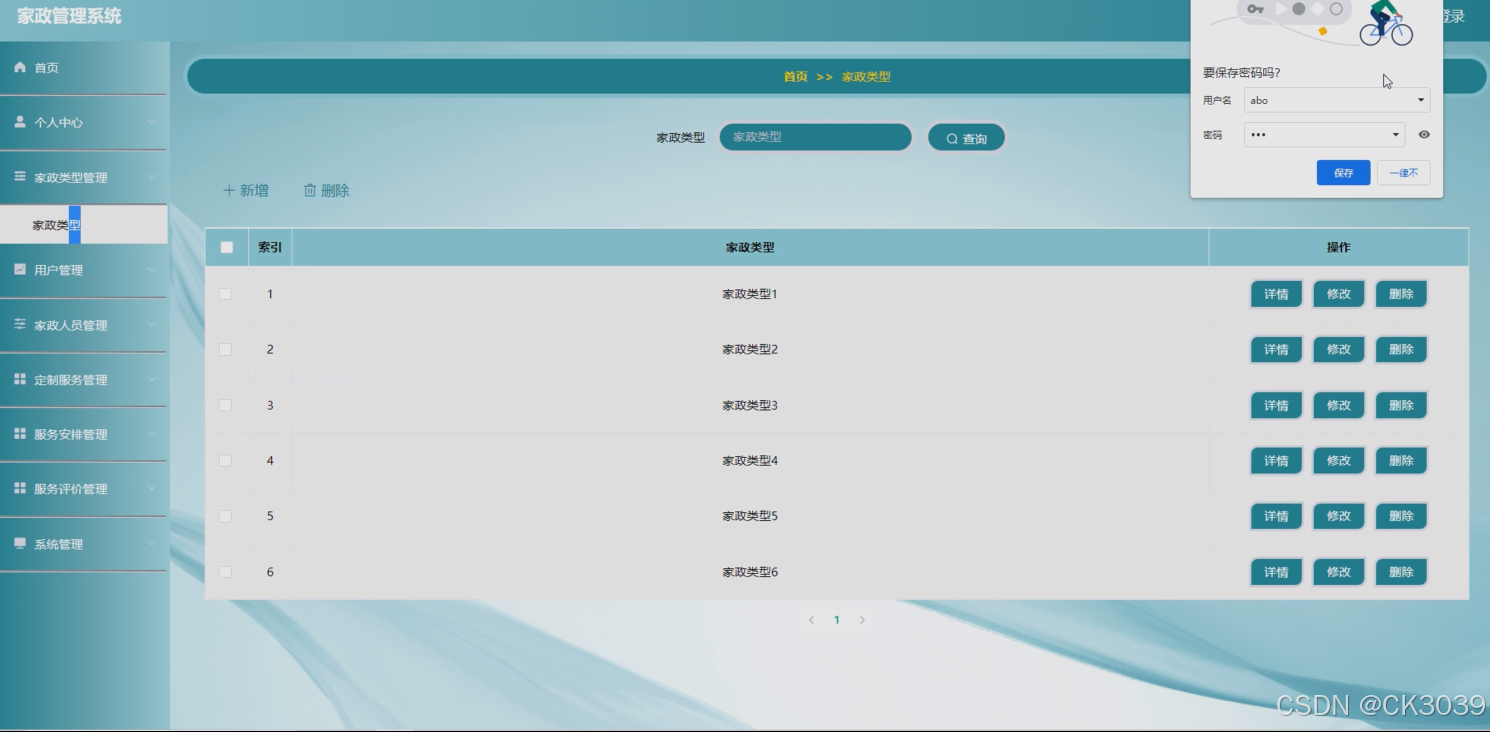Click the grid icon beside 服务安排管理

click(20, 434)
